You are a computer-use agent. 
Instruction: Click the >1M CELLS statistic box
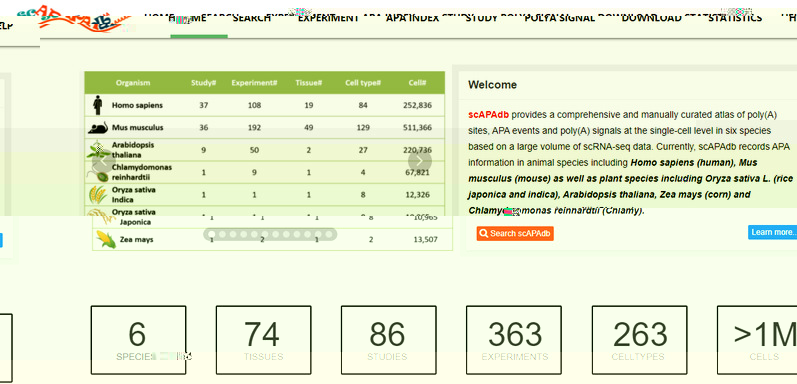point(757,340)
